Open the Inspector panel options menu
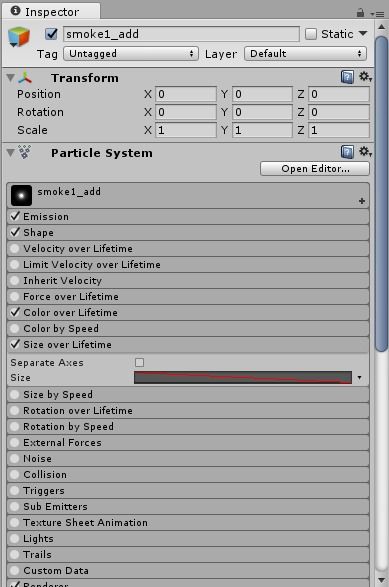Image resolution: width=389 pixels, height=587 pixels. coord(377,14)
